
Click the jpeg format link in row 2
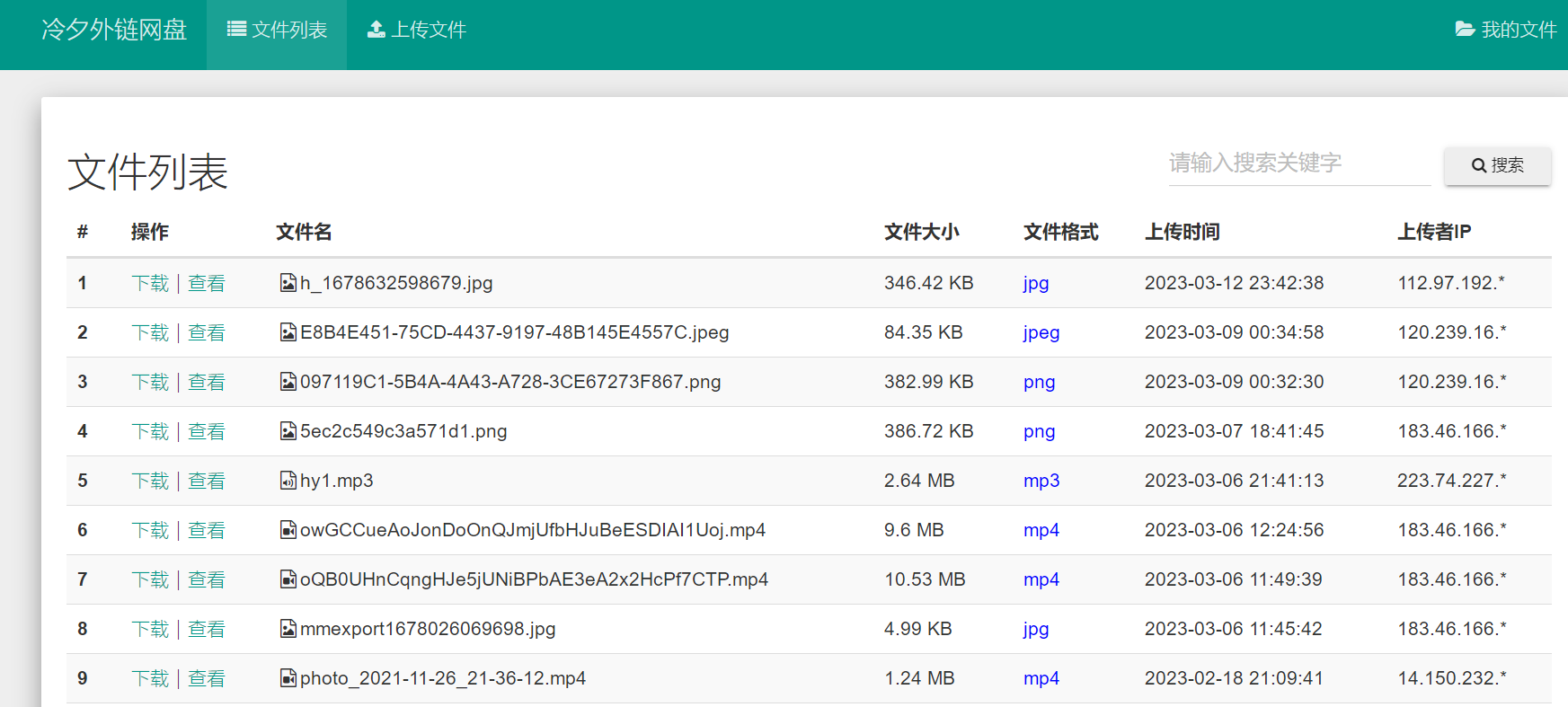tap(1041, 332)
